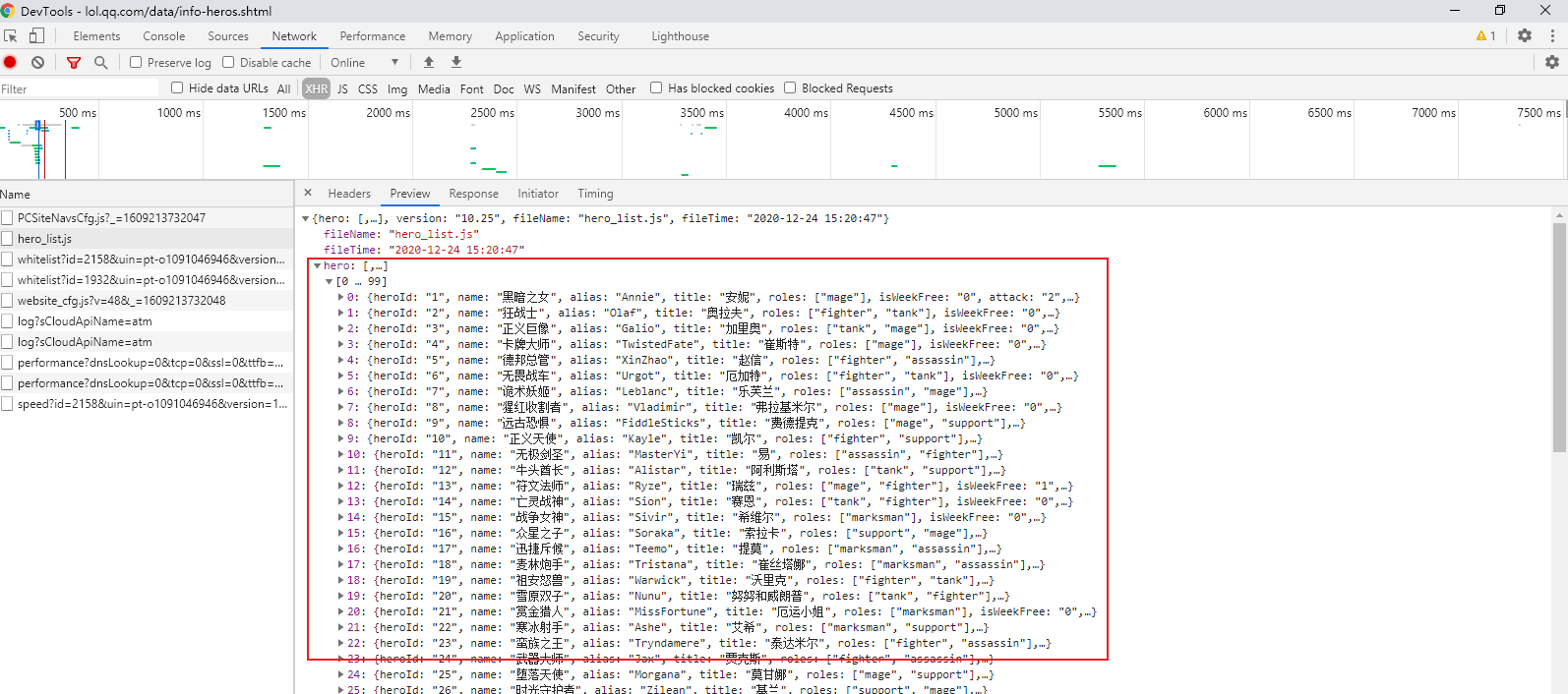The height and width of the screenshot is (694, 1568).
Task: Open the Headers tab
Action: pos(349,194)
